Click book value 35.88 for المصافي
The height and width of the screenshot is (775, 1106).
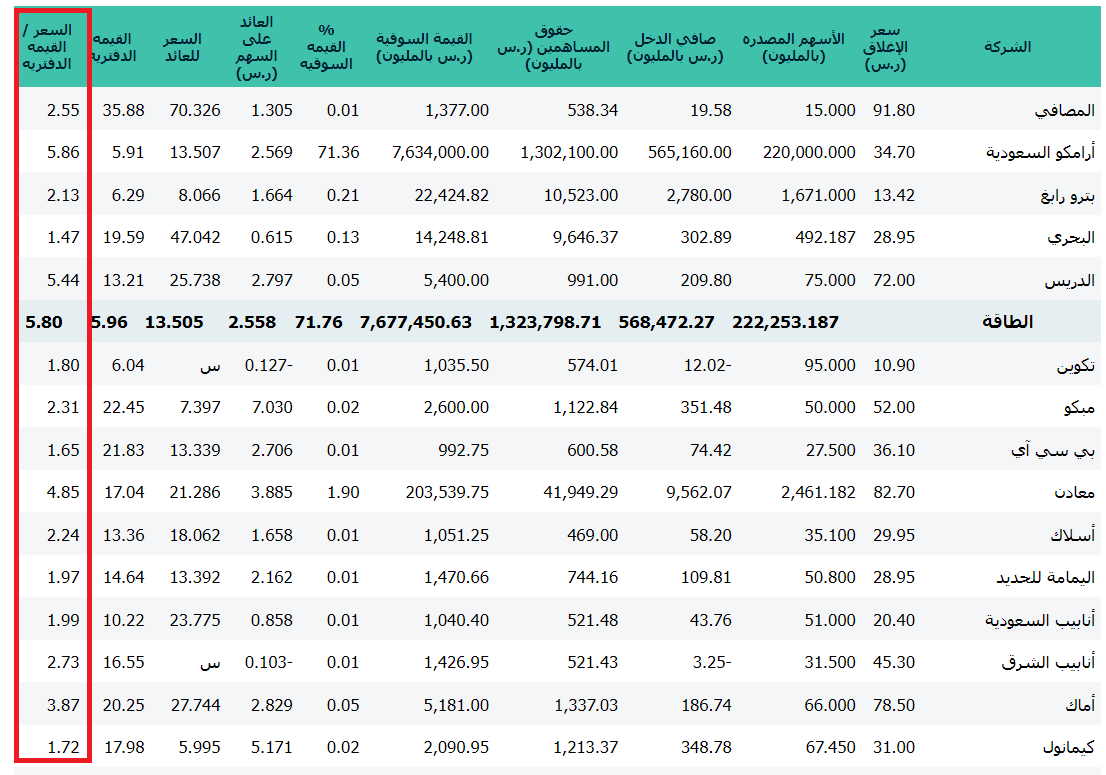(x=123, y=111)
